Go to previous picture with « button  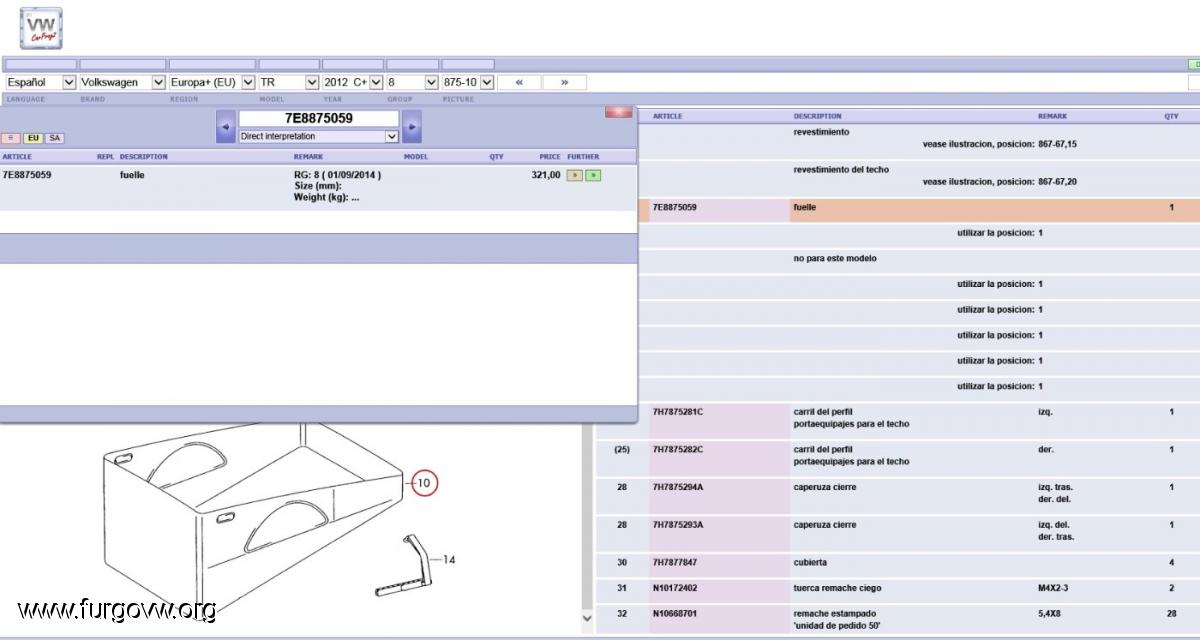click(519, 82)
